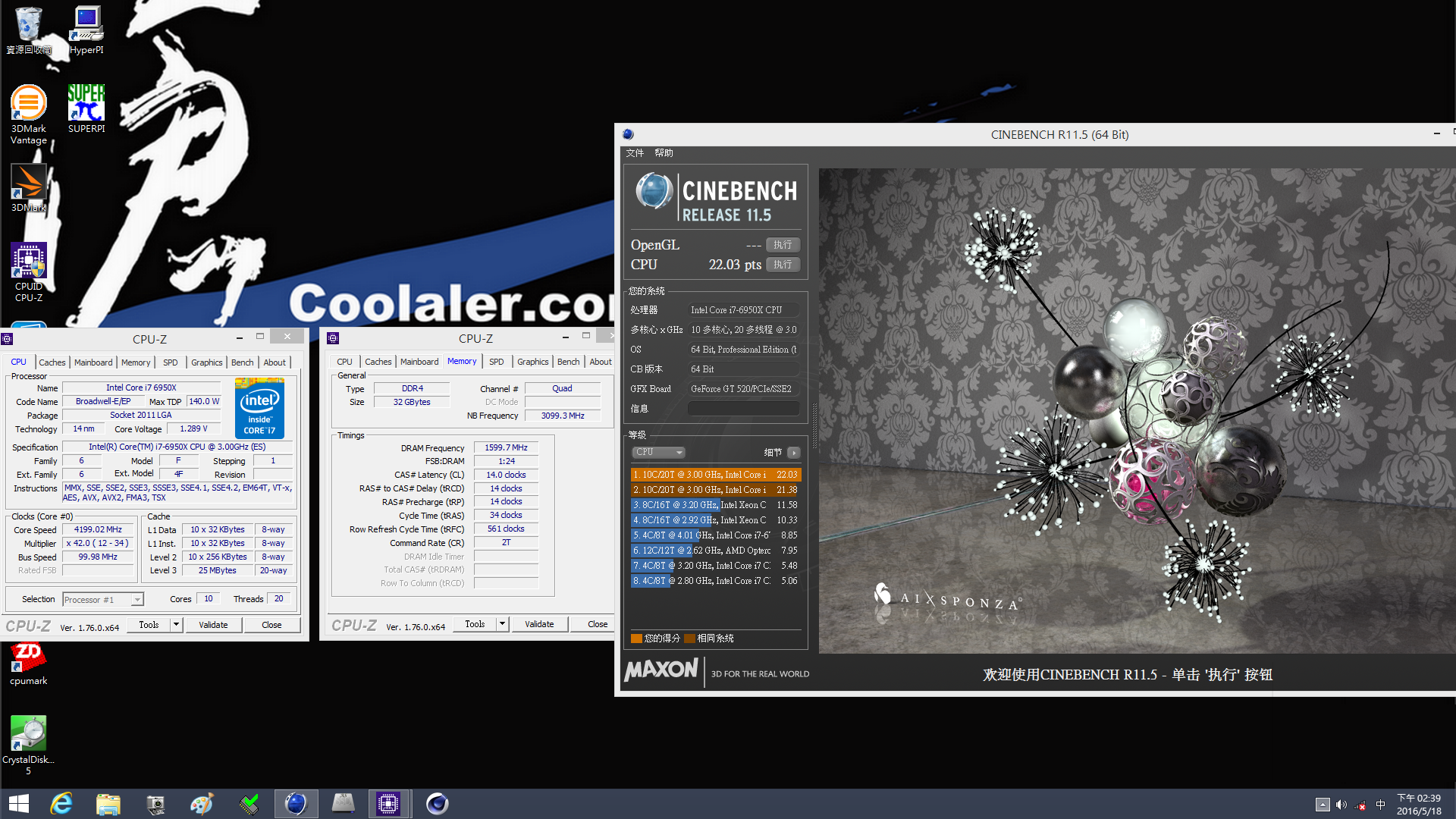
Task: Click the 细节 details arrow button
Action: pos(794,453)
